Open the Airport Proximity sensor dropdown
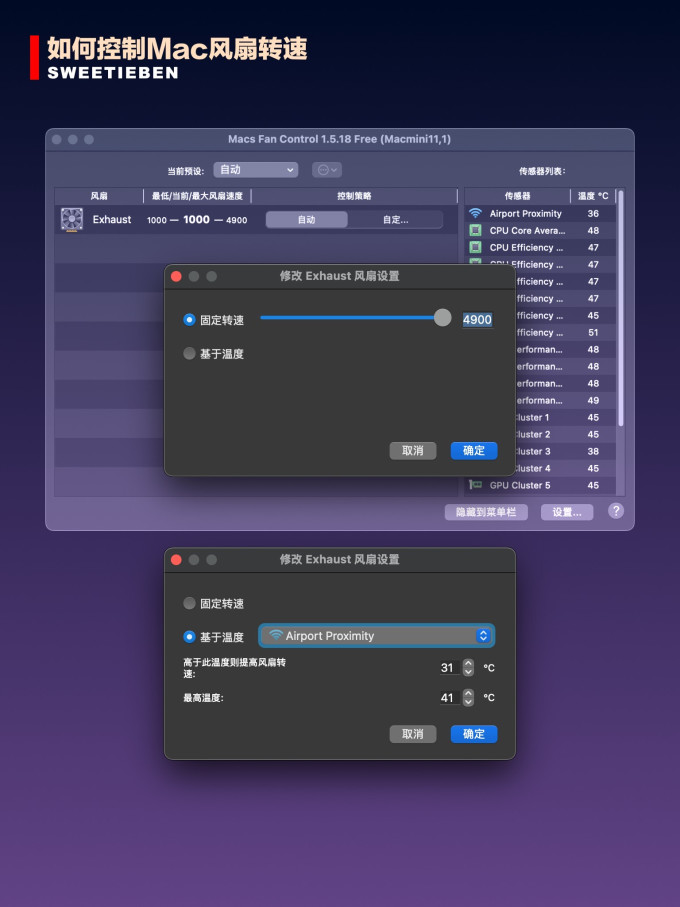The image size is (680, 907). pos(376,636)
